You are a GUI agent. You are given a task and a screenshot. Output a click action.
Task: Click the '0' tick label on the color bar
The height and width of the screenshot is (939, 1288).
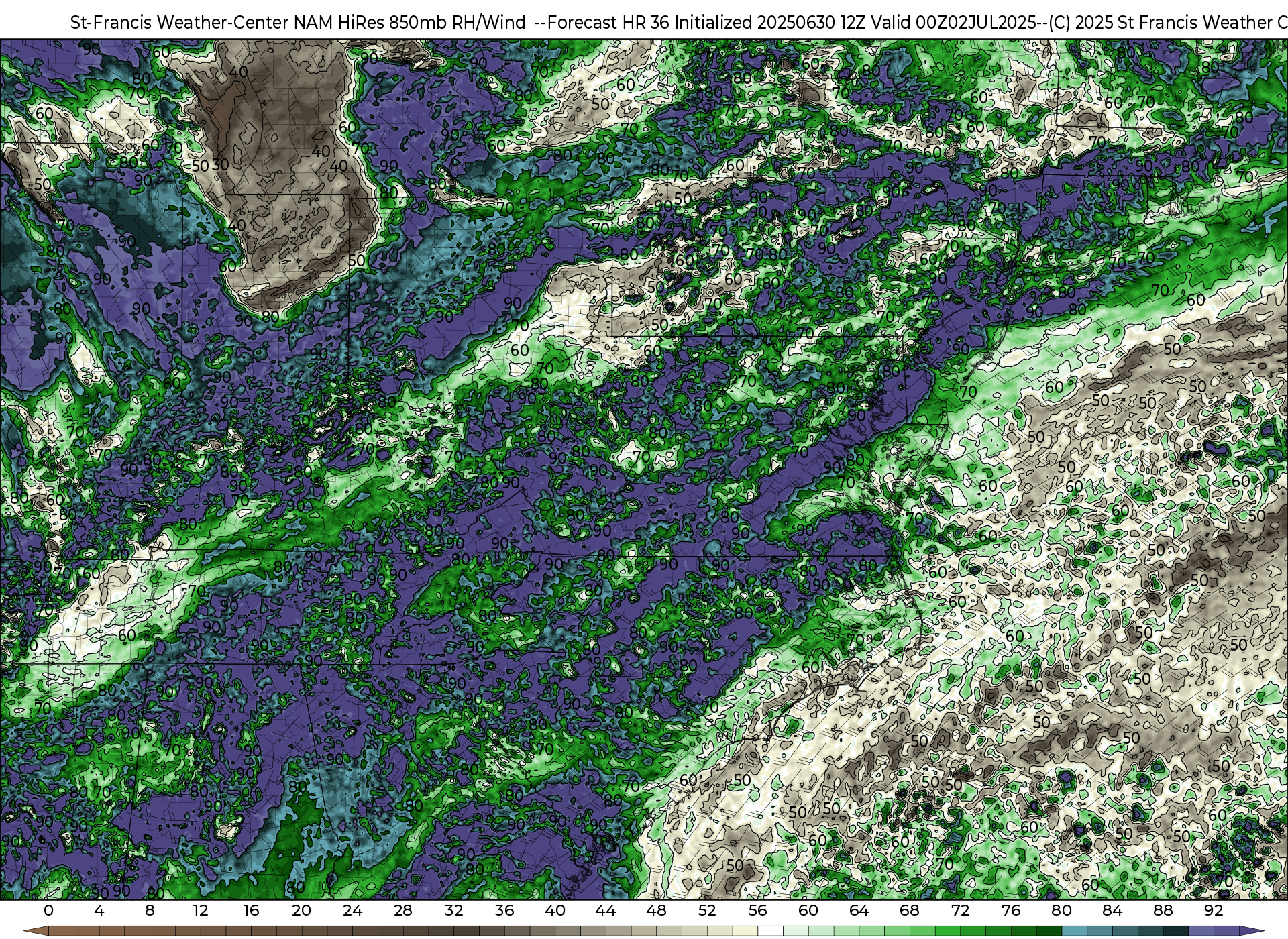48,910
